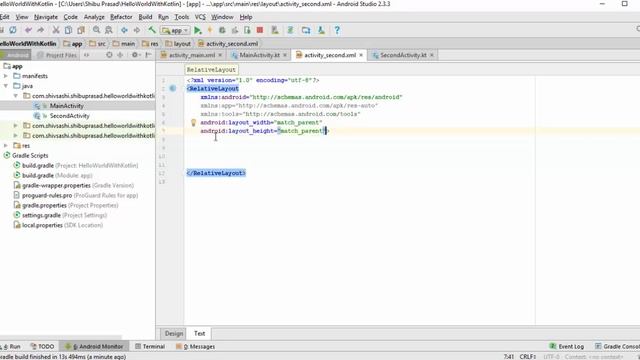Navigate back with the left arrow icon
This screenshot has width=640, height=360.
(124, 30)
